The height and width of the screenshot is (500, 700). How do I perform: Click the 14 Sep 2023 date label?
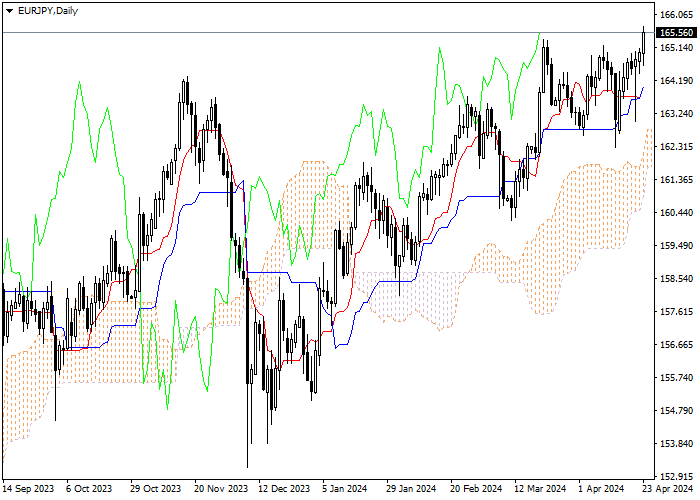[29, 489]
